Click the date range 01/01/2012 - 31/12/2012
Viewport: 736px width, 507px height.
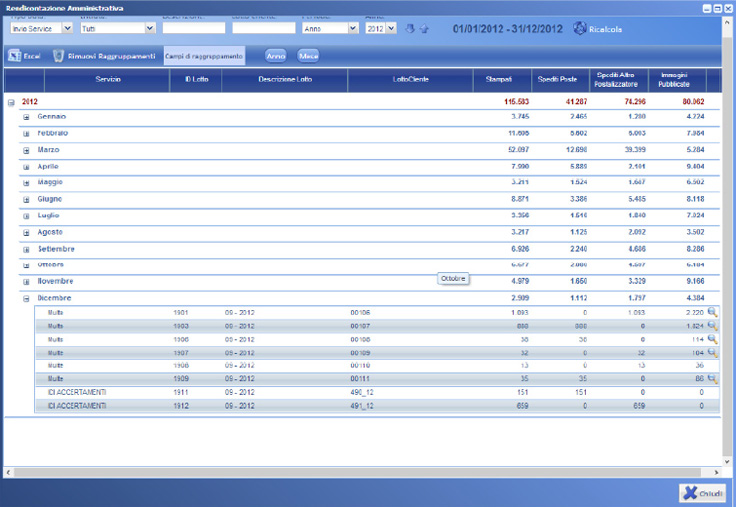[x=507, y=29]
